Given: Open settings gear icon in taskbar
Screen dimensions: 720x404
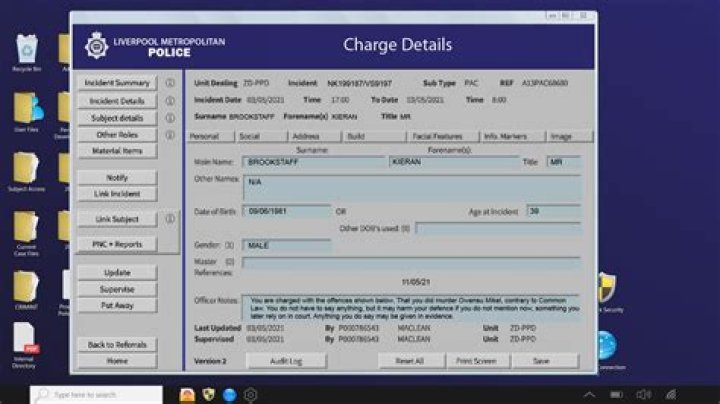Looking at the screenshot, I should tap(249, 394).
